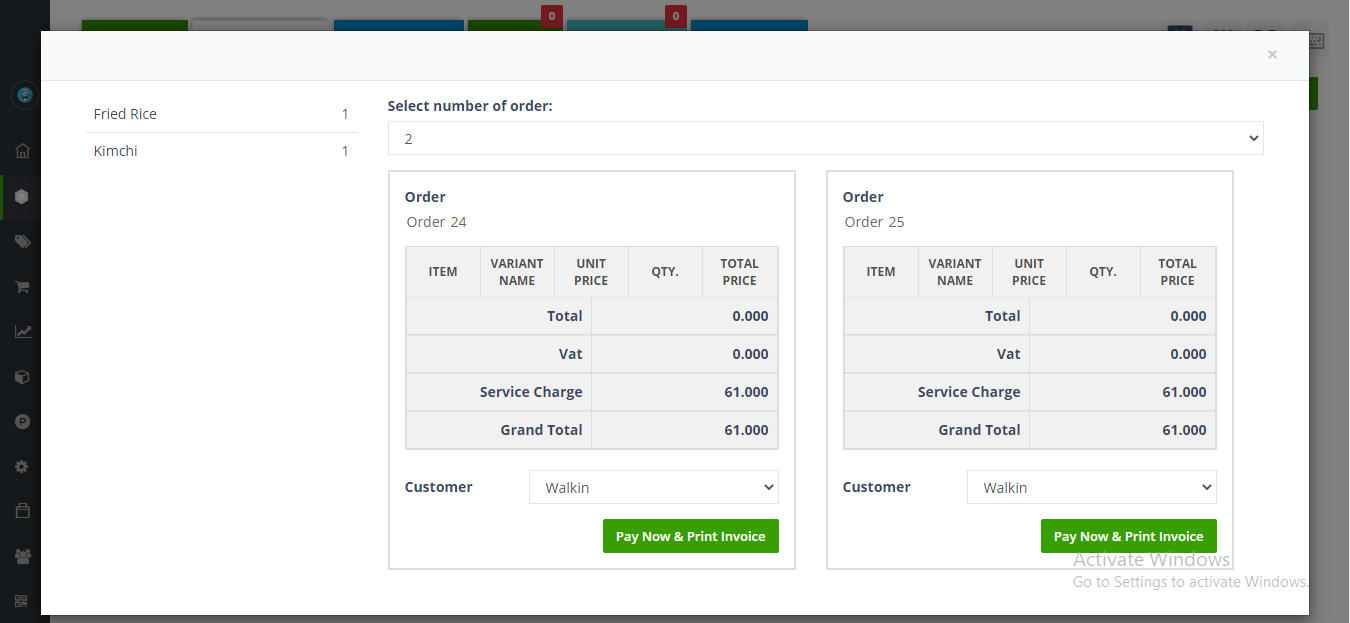This screenshot has height=623, width=1350.
Task: Click the users group sidebar icon
Action: (22, 556)
